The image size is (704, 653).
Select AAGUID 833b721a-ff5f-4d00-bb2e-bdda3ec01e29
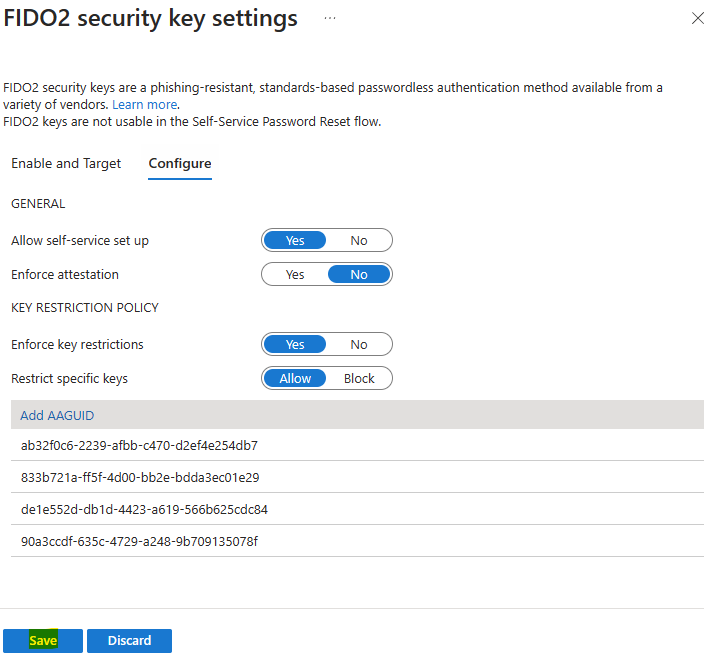357,477
